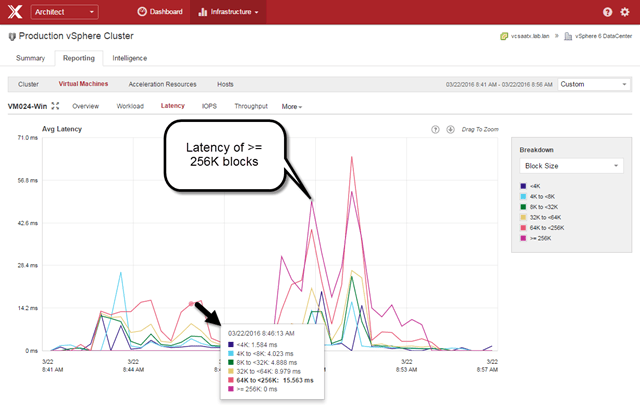
Task: Click tooltip row 64K to <256K: 15.563 ms
Action: click(x=271, y=380)
